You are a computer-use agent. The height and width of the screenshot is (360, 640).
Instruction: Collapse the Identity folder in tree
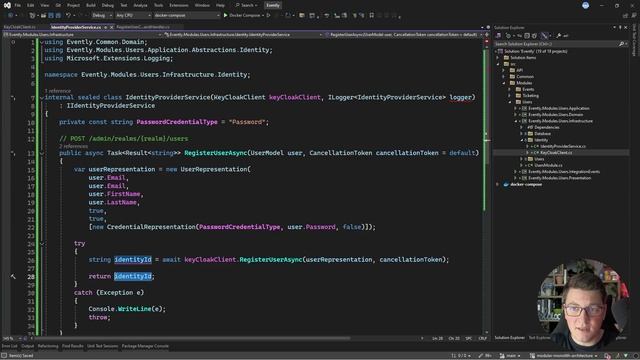point(522,140)
